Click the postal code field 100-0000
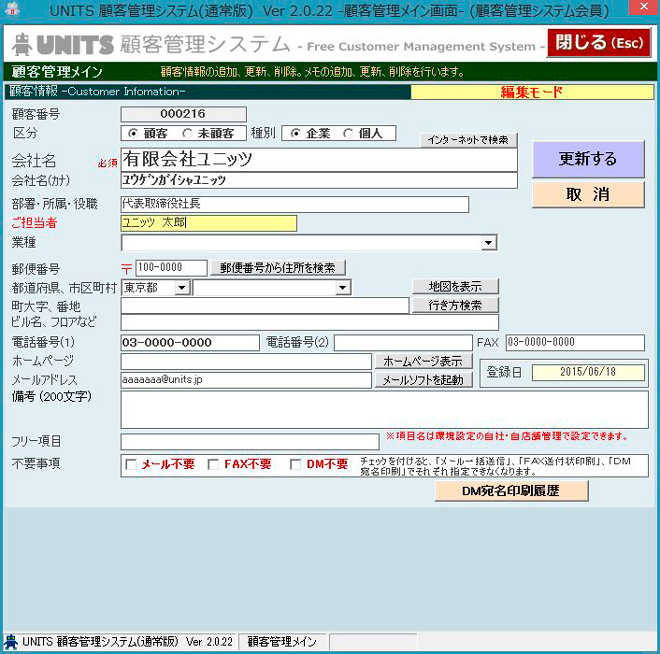The image size is (660, 654). coord(171,268)
